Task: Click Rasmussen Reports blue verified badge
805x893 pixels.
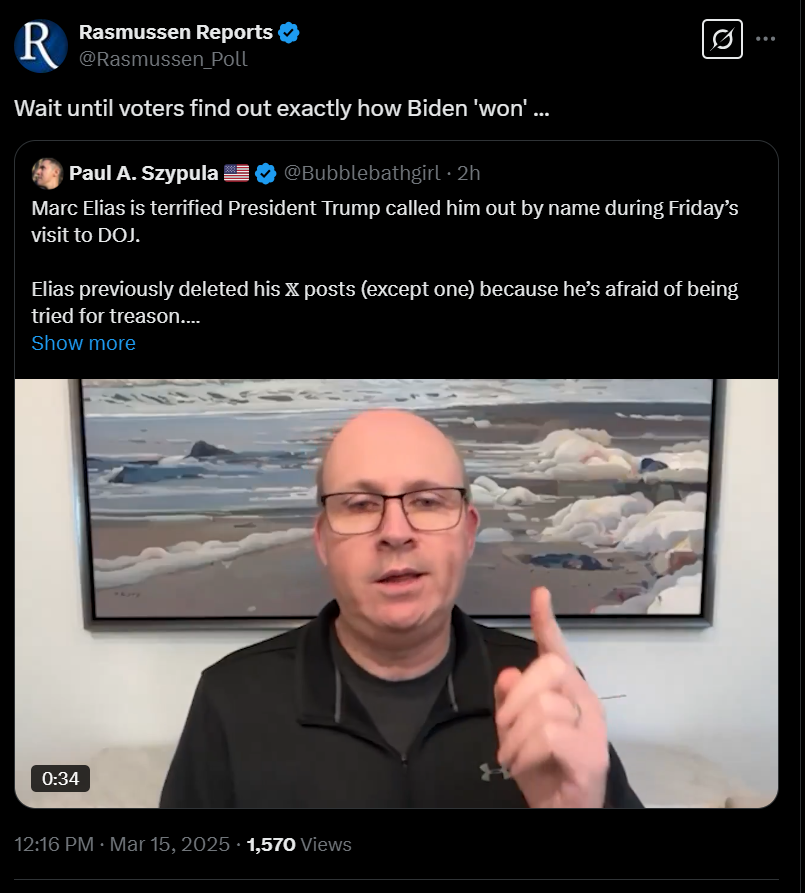Action: 289,32
